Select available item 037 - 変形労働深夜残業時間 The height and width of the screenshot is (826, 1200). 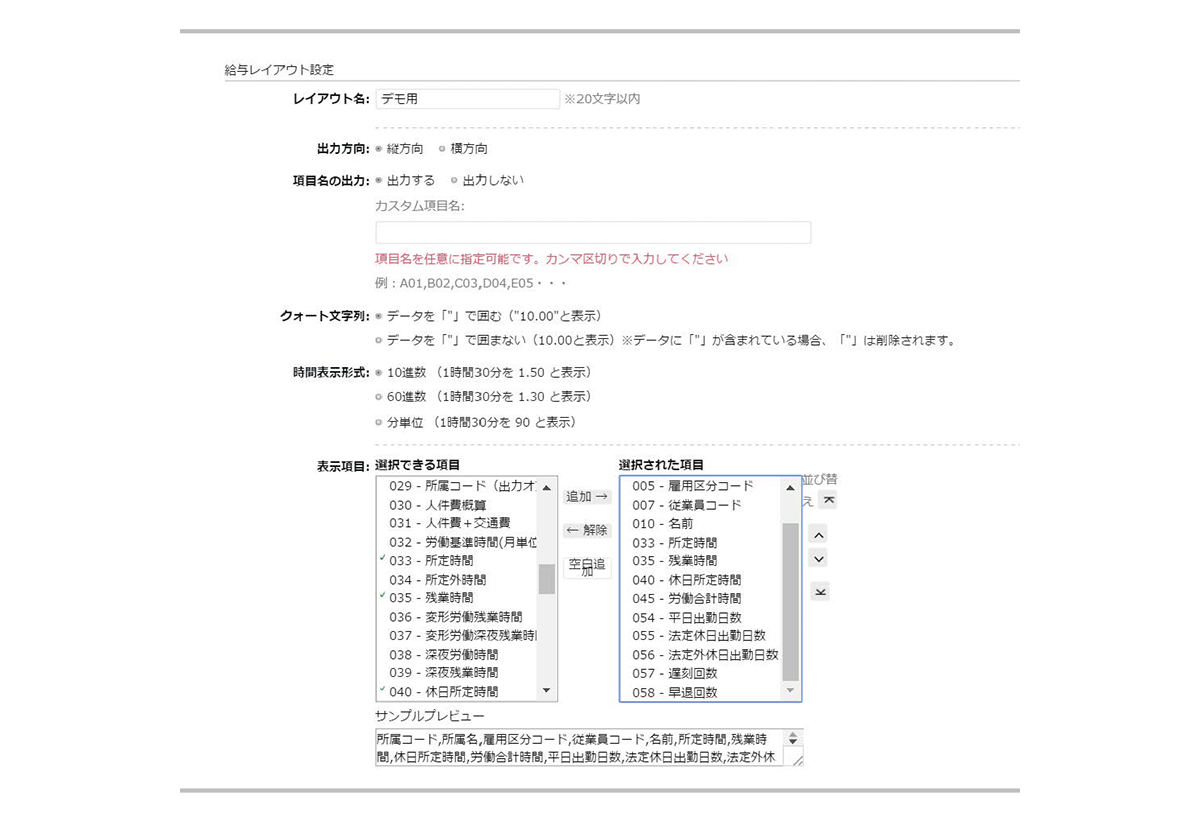(458, 636)
